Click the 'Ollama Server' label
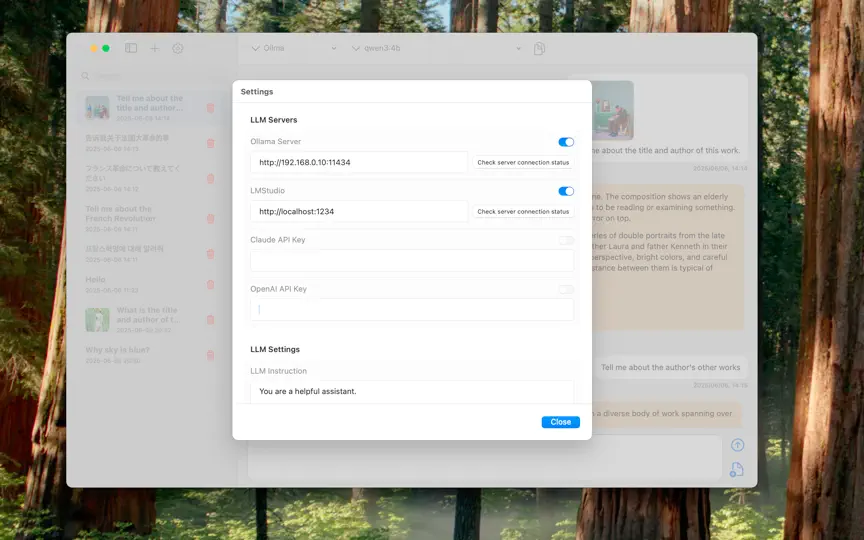Image resolution: width=864 pixels, height=540 pixels. [x=276, y=142]
